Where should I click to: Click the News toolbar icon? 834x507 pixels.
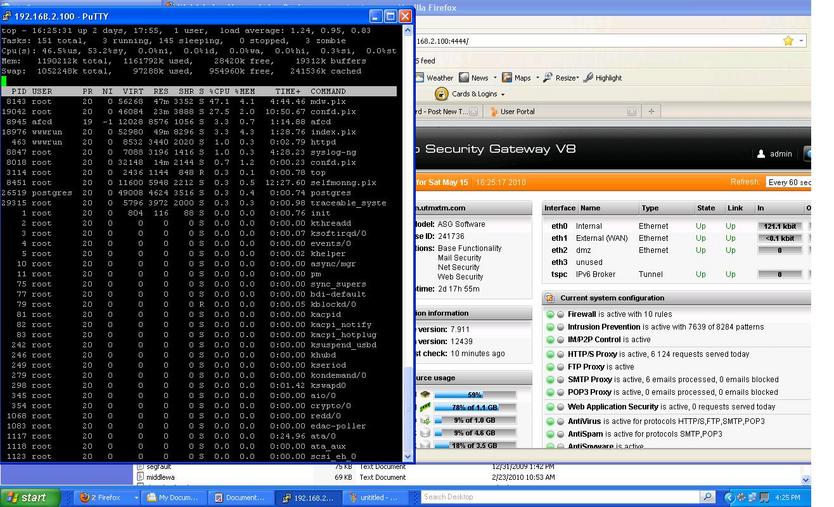(x=464, y=78)
